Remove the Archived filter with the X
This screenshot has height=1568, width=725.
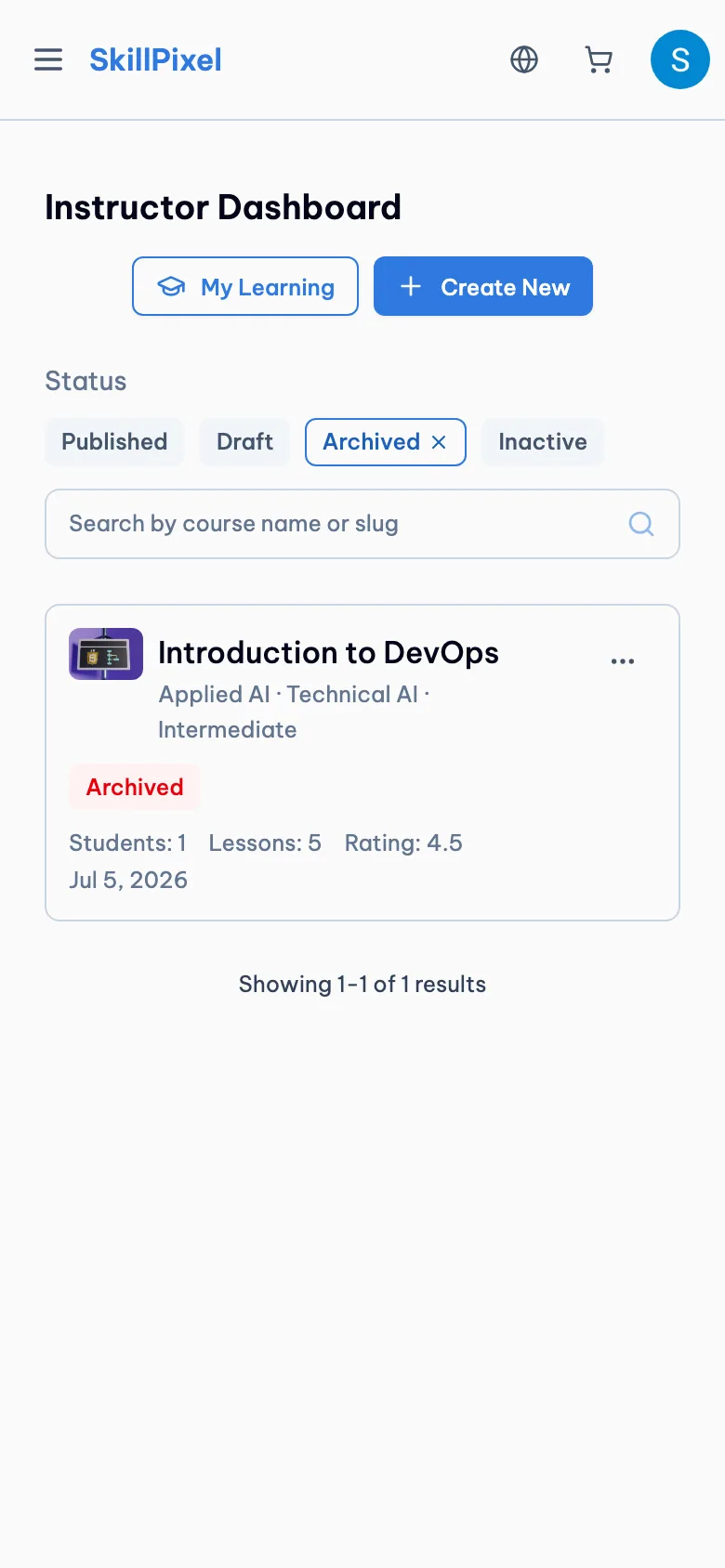440,442
